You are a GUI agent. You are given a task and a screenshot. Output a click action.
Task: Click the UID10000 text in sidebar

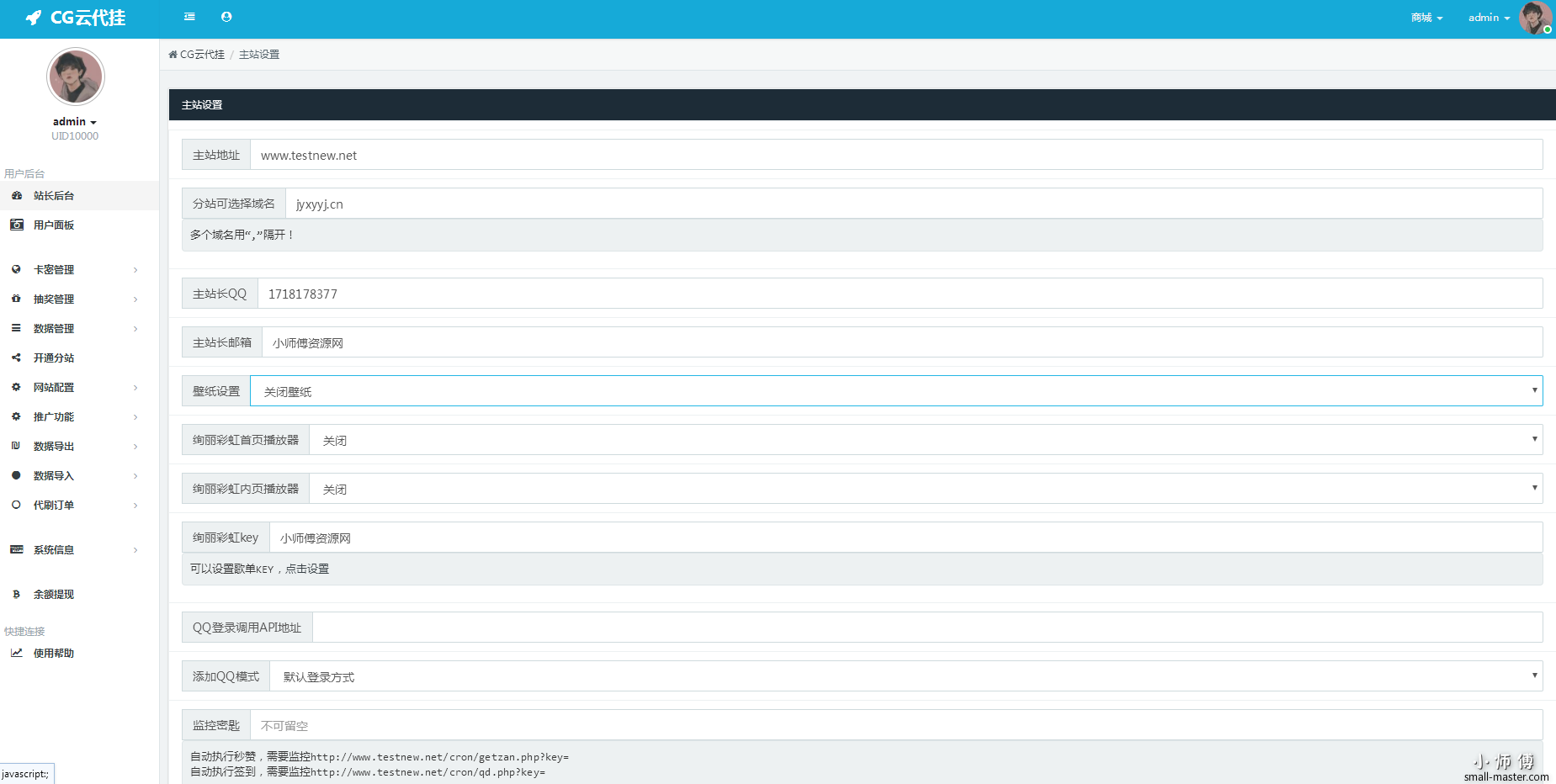(x=75, y=136)
